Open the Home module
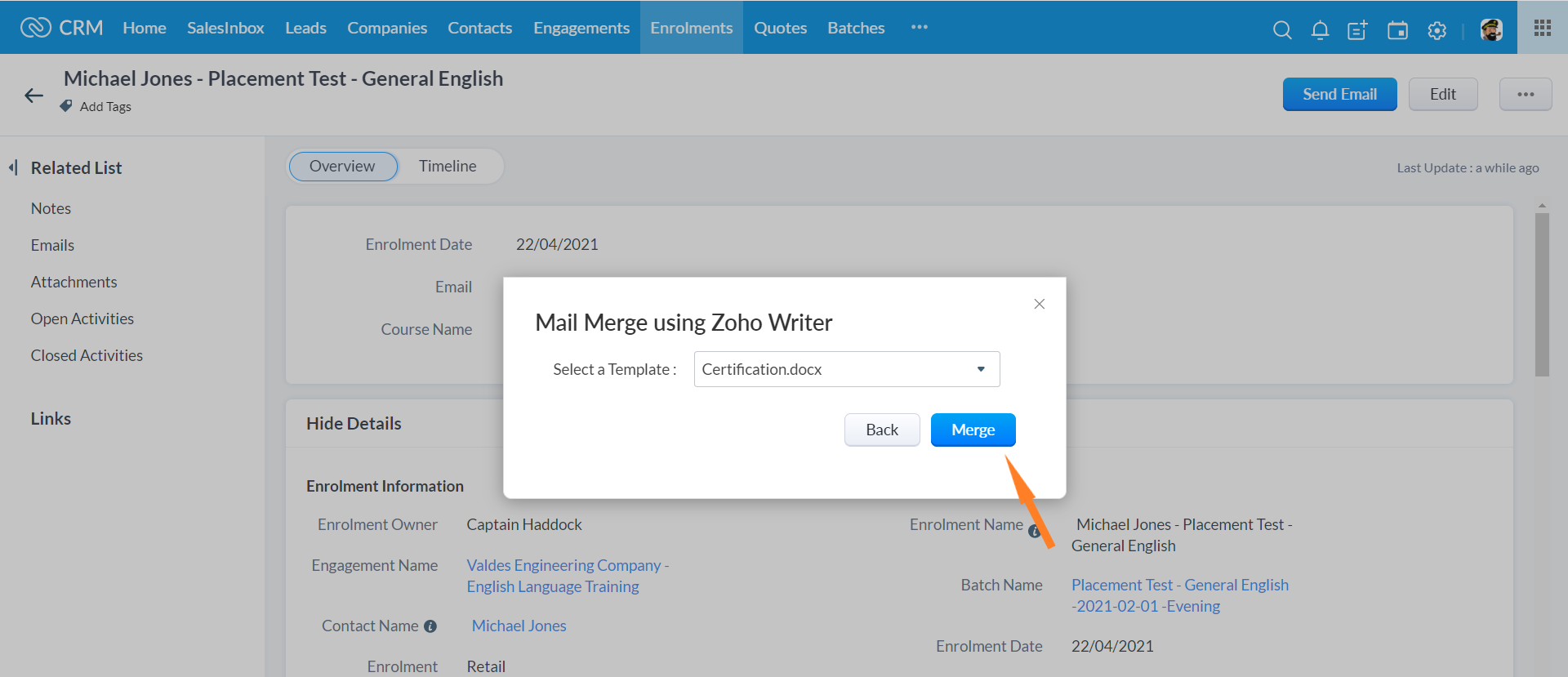 point(145,28)
